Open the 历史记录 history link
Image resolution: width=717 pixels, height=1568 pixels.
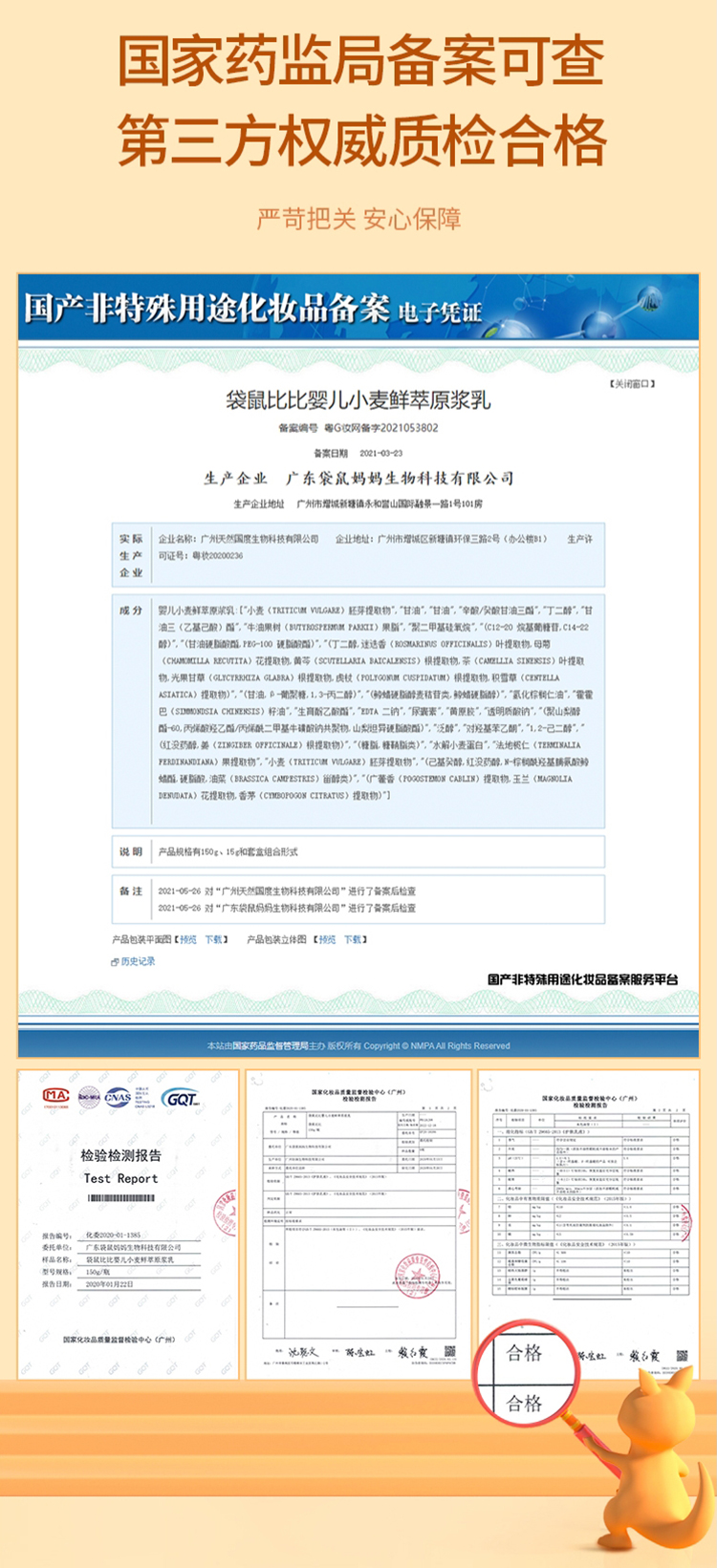point(138,961)
